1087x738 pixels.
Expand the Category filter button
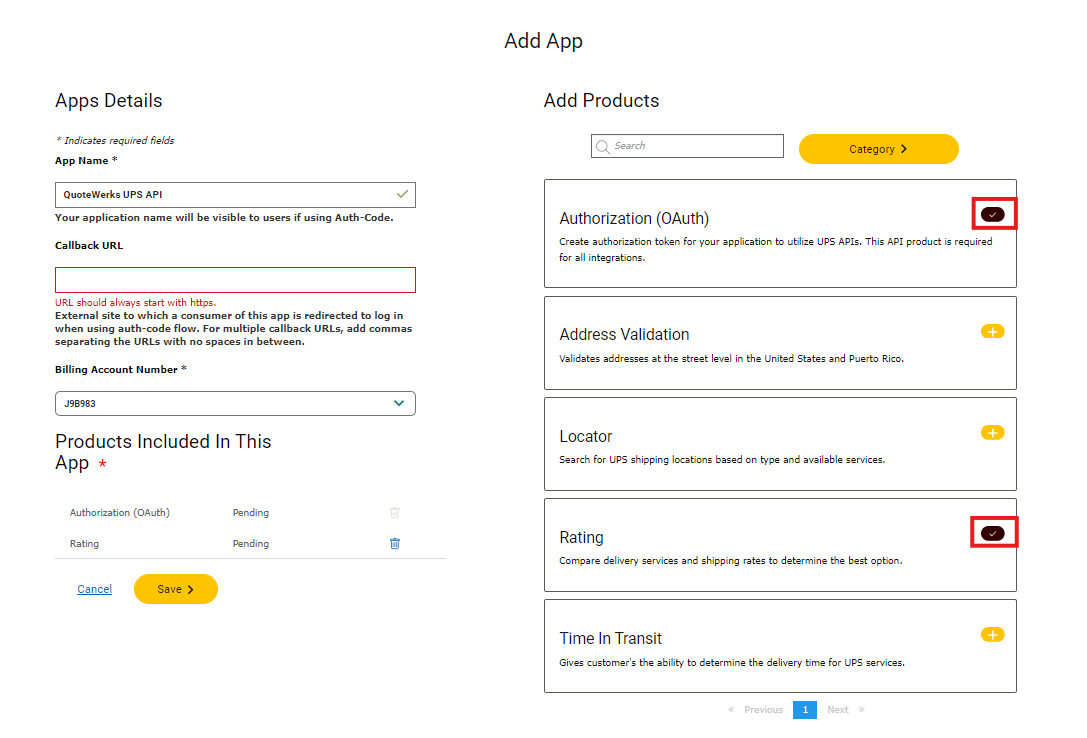coord(878,149)
